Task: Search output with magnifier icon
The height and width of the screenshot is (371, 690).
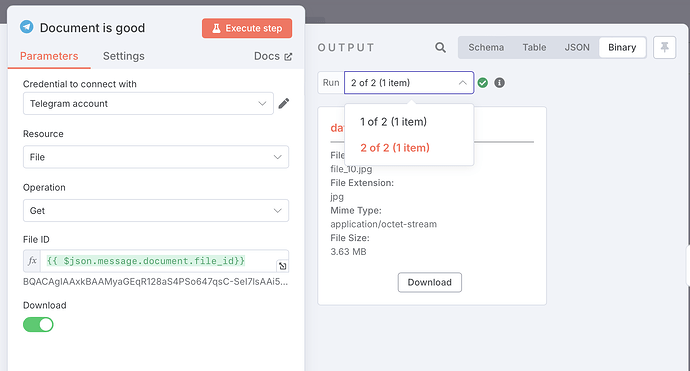Action: click(440, 48)
